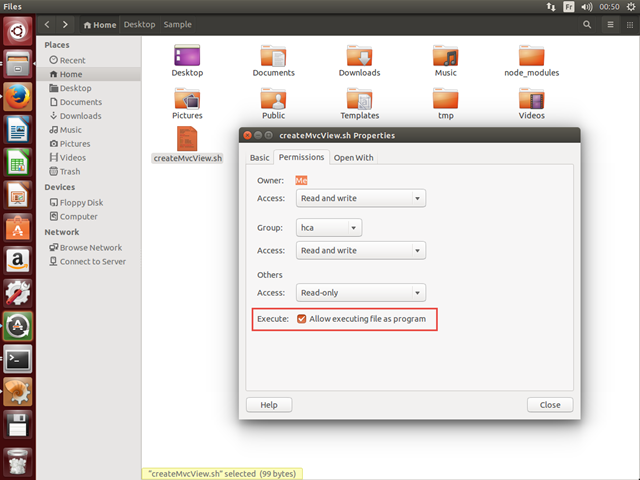Switch to Basic tab
This screenshot has height=480, width=640.
point(260,158)
